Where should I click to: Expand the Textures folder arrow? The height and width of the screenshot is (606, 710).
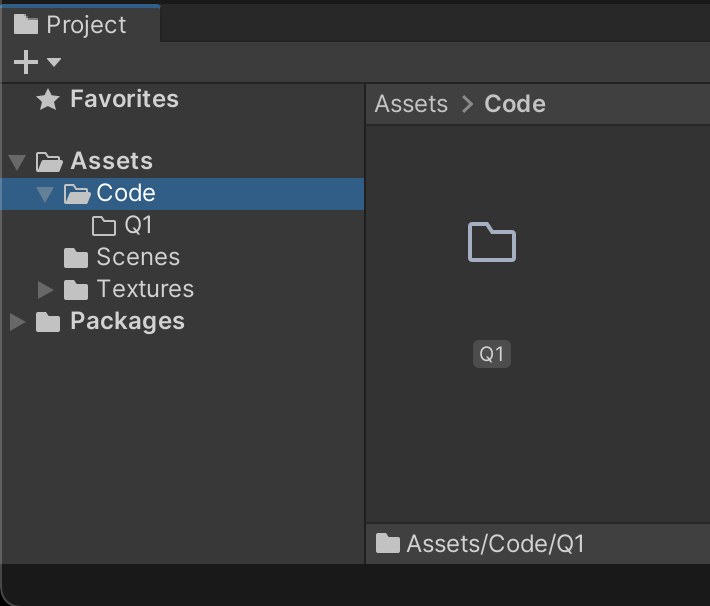coord(45,289)
